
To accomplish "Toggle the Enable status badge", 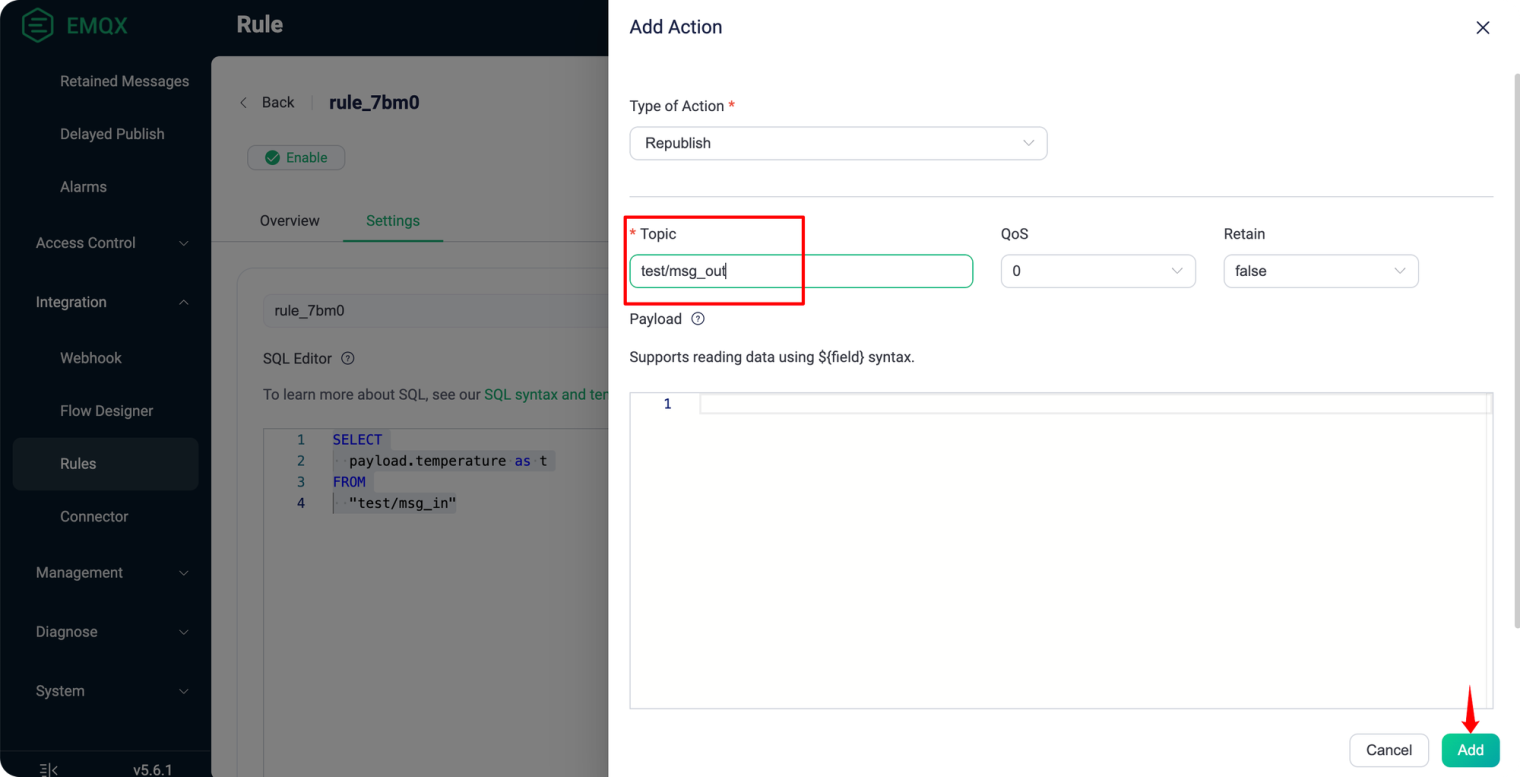I will (x=296, y=157).
